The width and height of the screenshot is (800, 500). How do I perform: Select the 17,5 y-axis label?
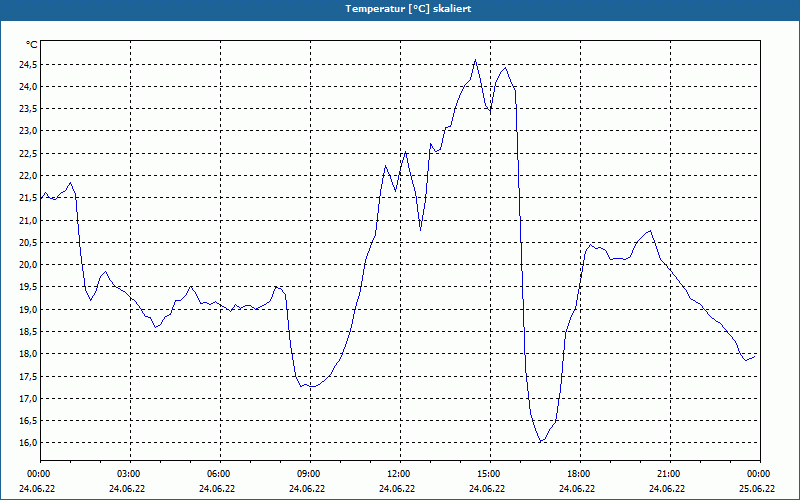point(28,376)
